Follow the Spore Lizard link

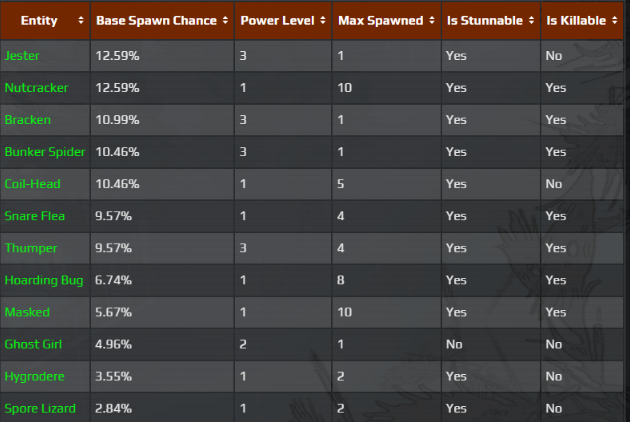click(38, 408)
